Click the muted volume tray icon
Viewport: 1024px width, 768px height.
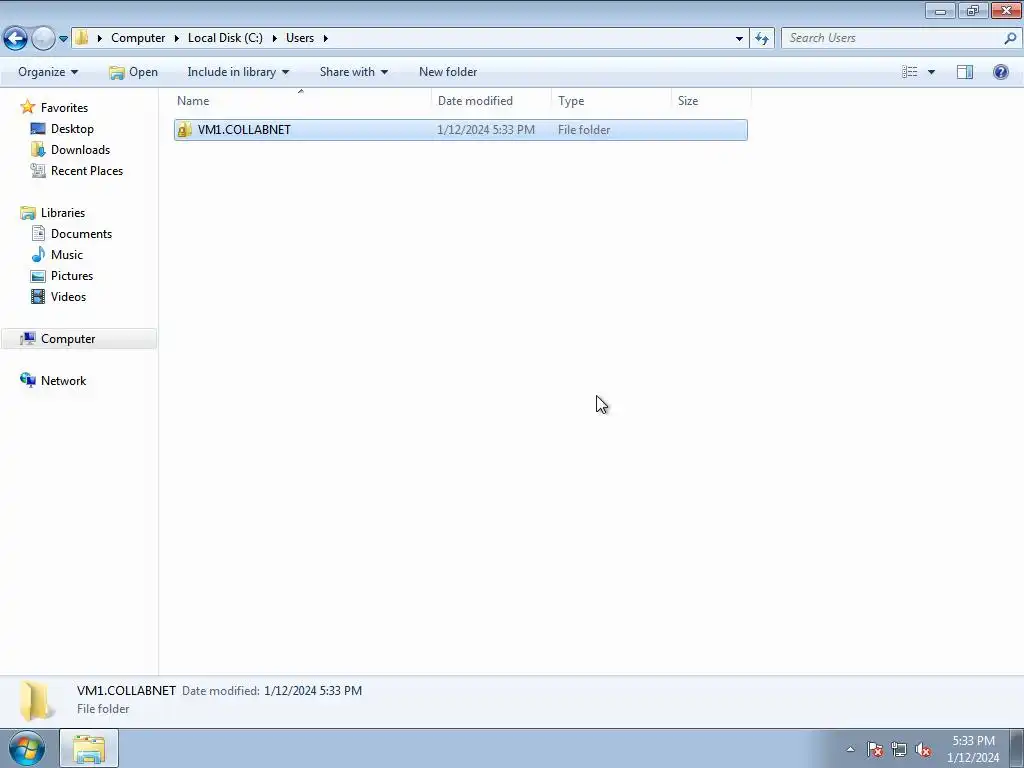tap(923, 749)
